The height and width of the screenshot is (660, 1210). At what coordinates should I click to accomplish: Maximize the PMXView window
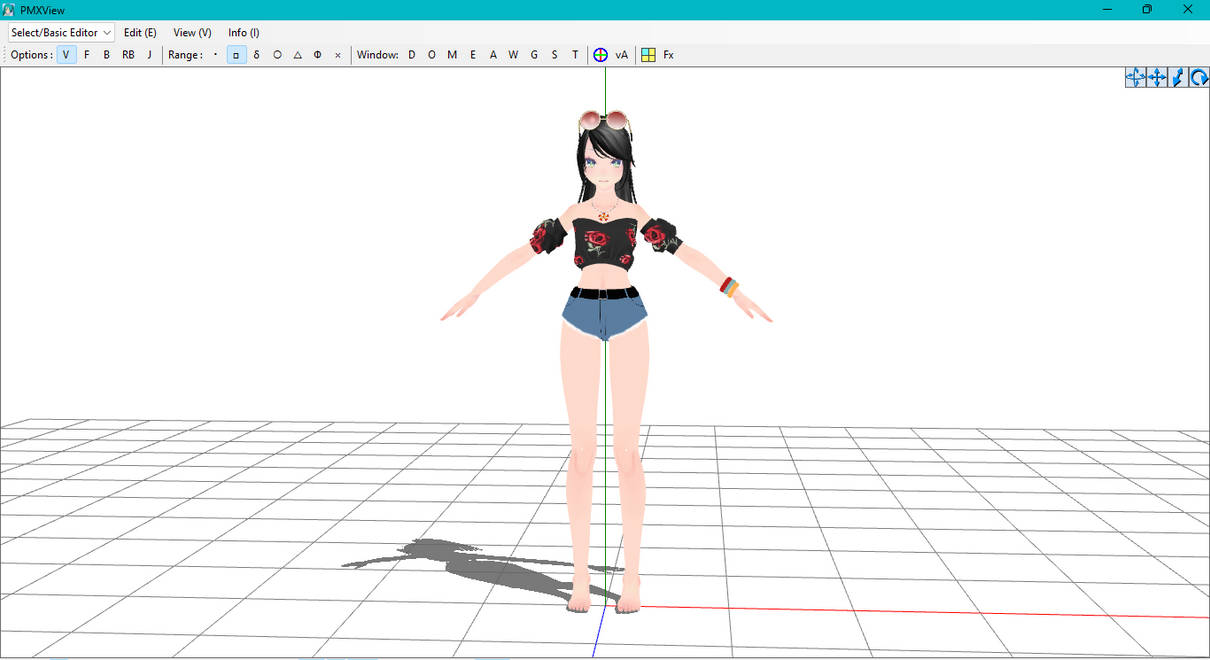click(1147, 9)
